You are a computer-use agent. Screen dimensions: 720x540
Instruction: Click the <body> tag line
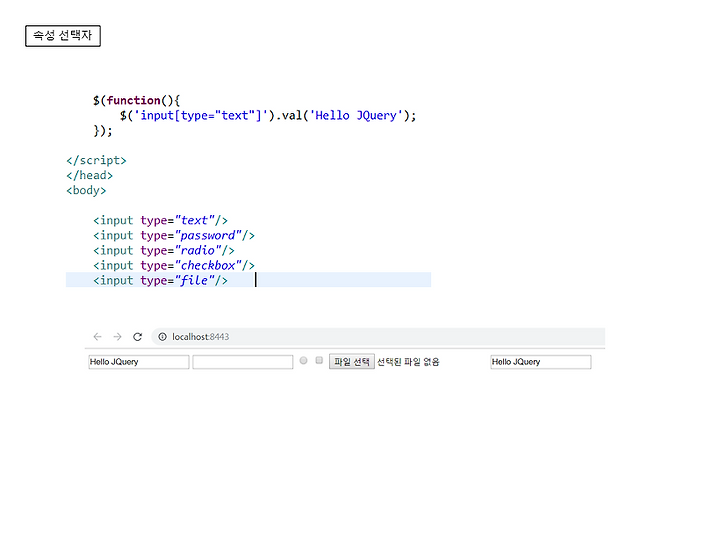[86, 190]
